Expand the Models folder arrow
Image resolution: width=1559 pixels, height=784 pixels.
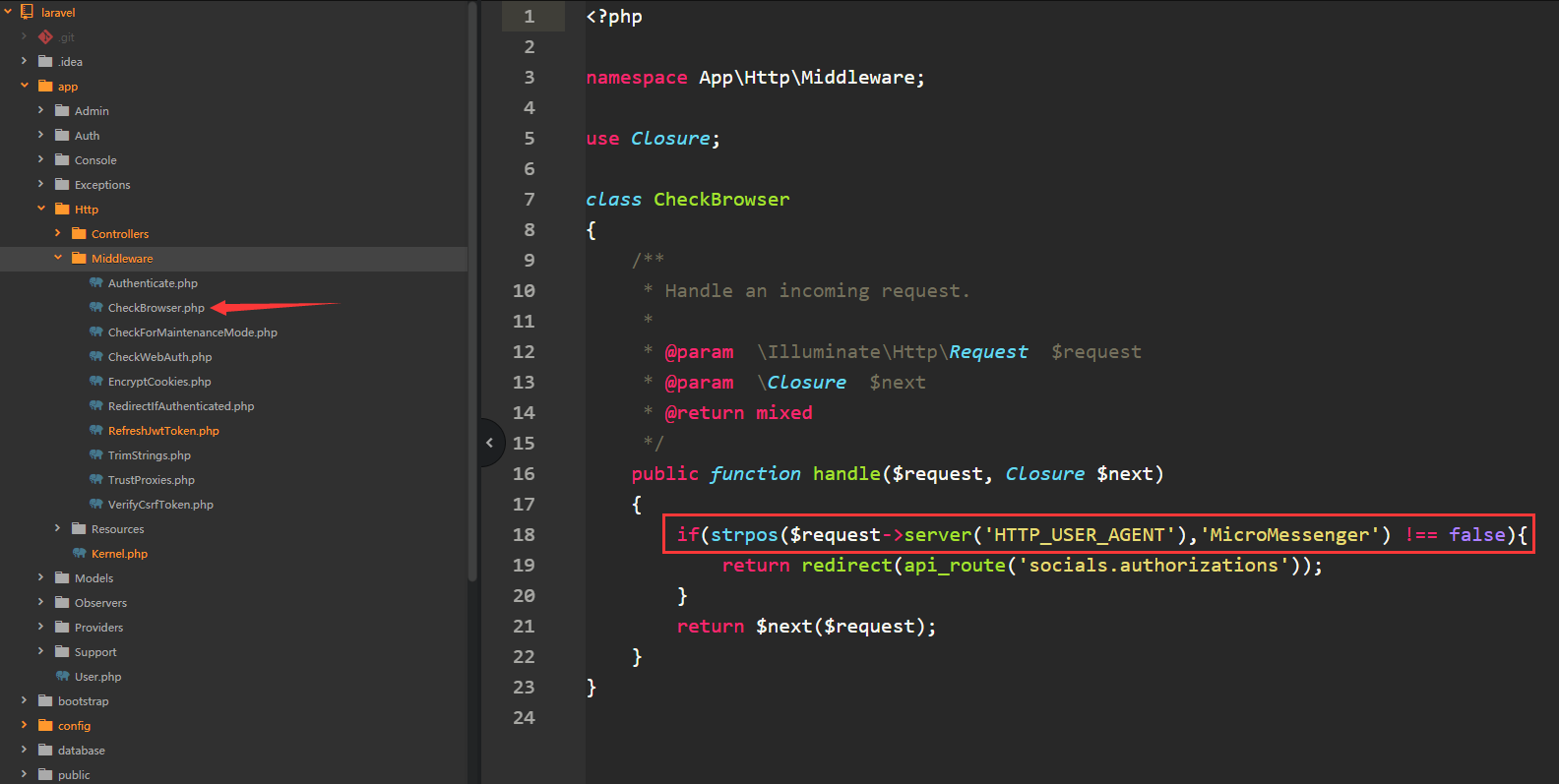(41, 577)
